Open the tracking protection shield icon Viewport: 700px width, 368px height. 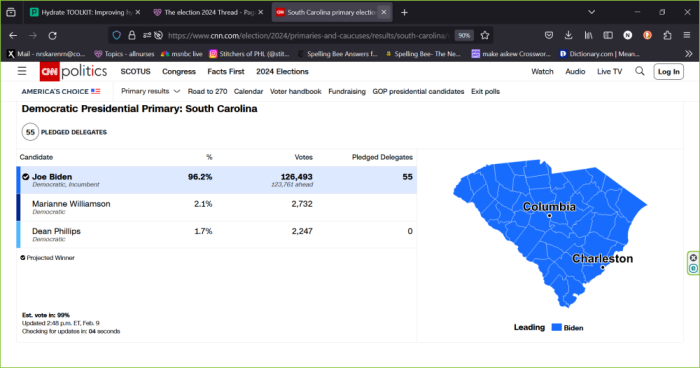point(117,35)
